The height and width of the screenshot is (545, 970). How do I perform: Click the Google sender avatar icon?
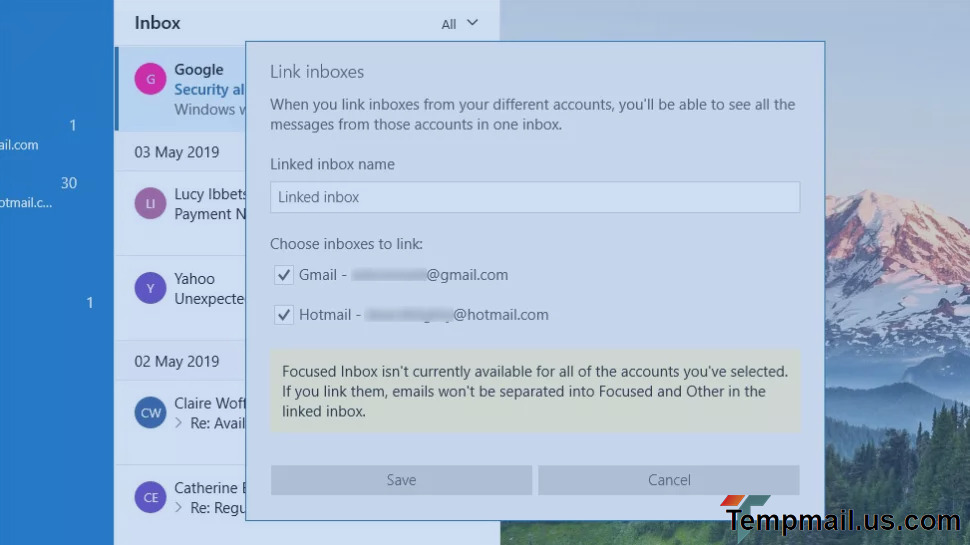(150, 79)
